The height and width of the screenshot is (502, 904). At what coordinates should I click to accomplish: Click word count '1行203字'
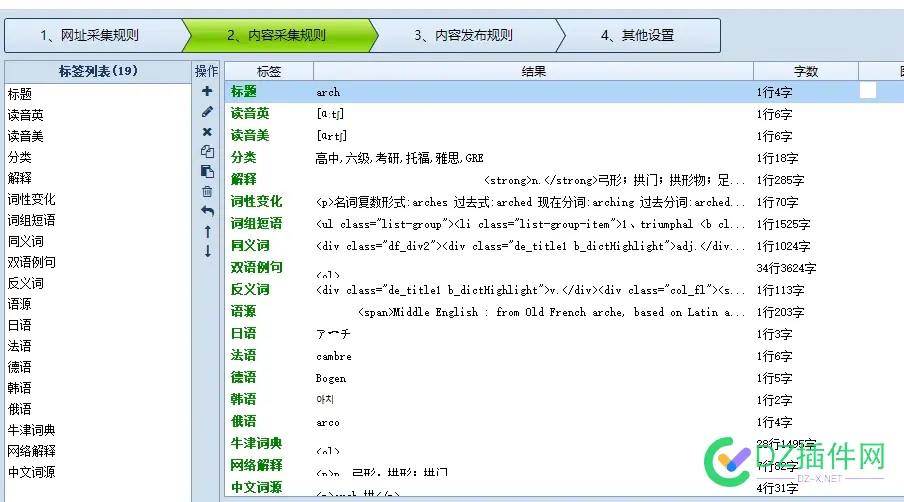click(x=780, y=312)
